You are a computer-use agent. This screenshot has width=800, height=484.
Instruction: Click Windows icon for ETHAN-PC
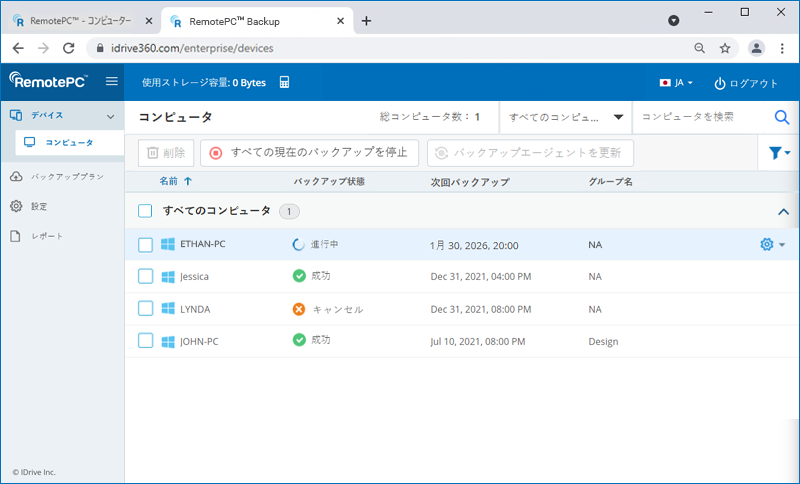coord(168,244)
